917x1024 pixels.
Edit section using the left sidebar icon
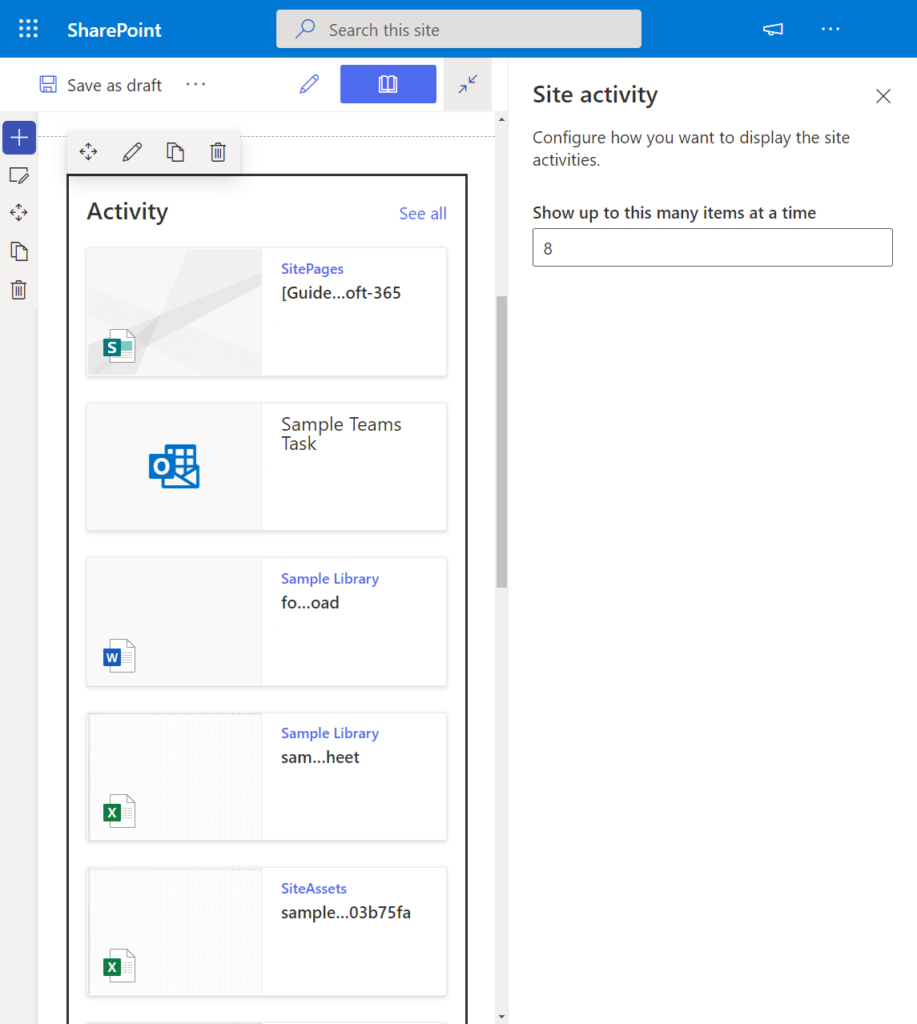(19, 175)
